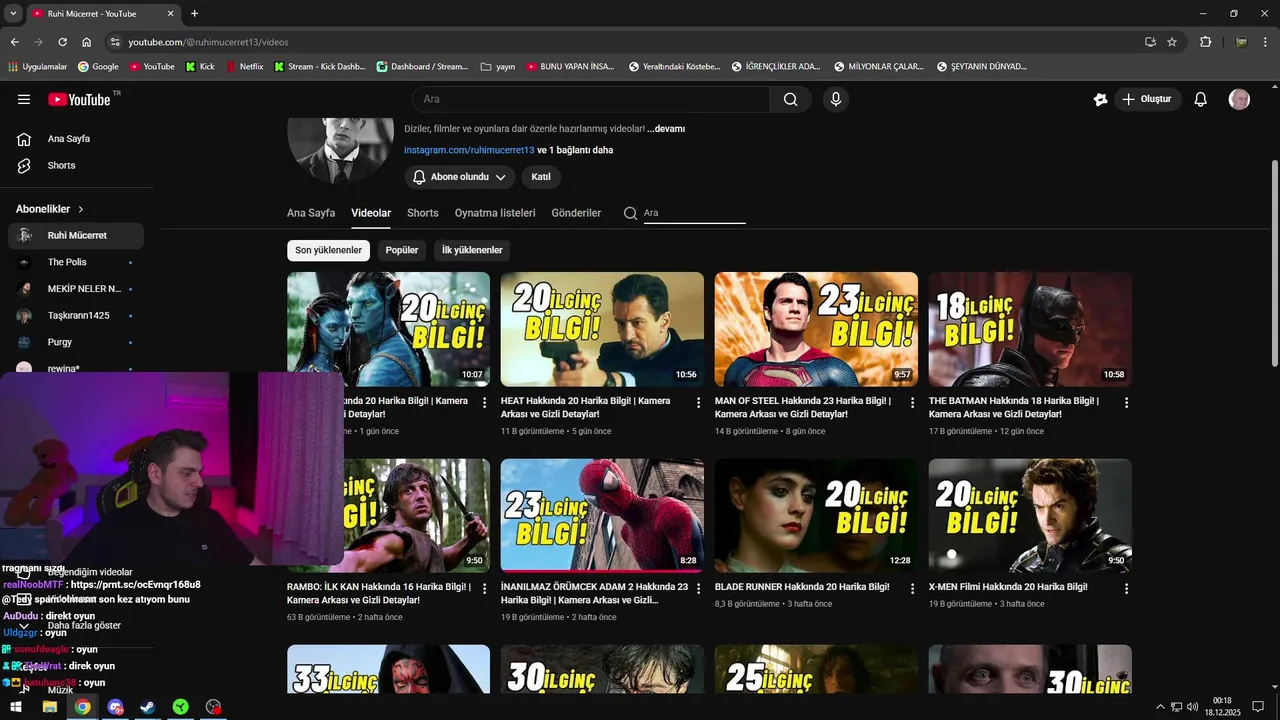Open File Explorer from the taskbar
Image resolution: width=1280 pixels, height=720 pixels.
[49, 707]
